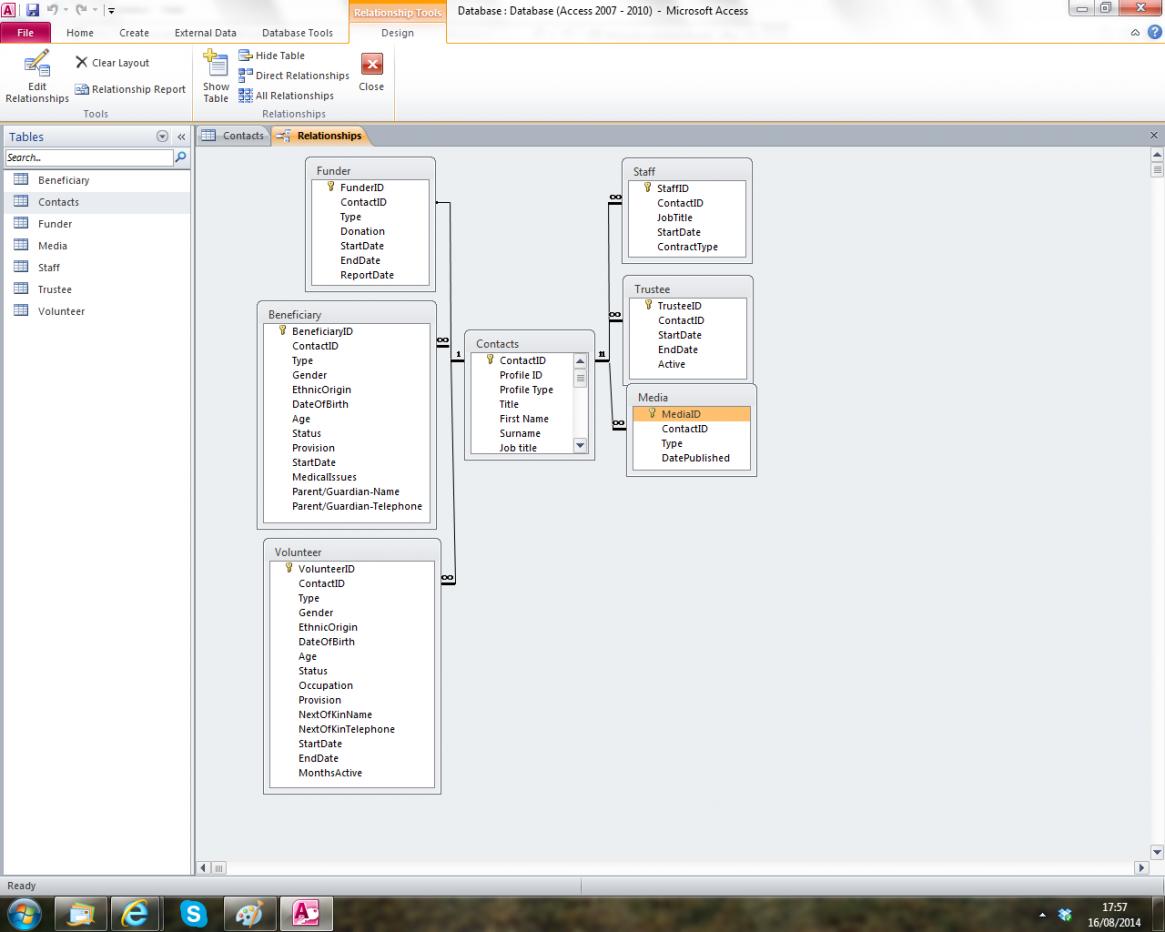Switch to Paint from the taskbar
The image size is (1165, 932).
pos(249,913)
